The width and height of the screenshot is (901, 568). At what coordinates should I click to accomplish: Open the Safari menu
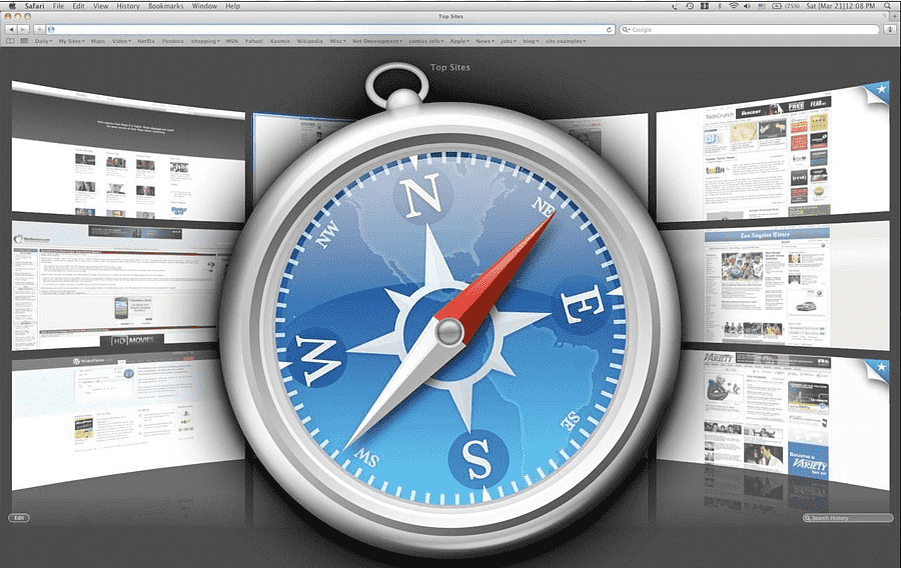pos(34,6)
